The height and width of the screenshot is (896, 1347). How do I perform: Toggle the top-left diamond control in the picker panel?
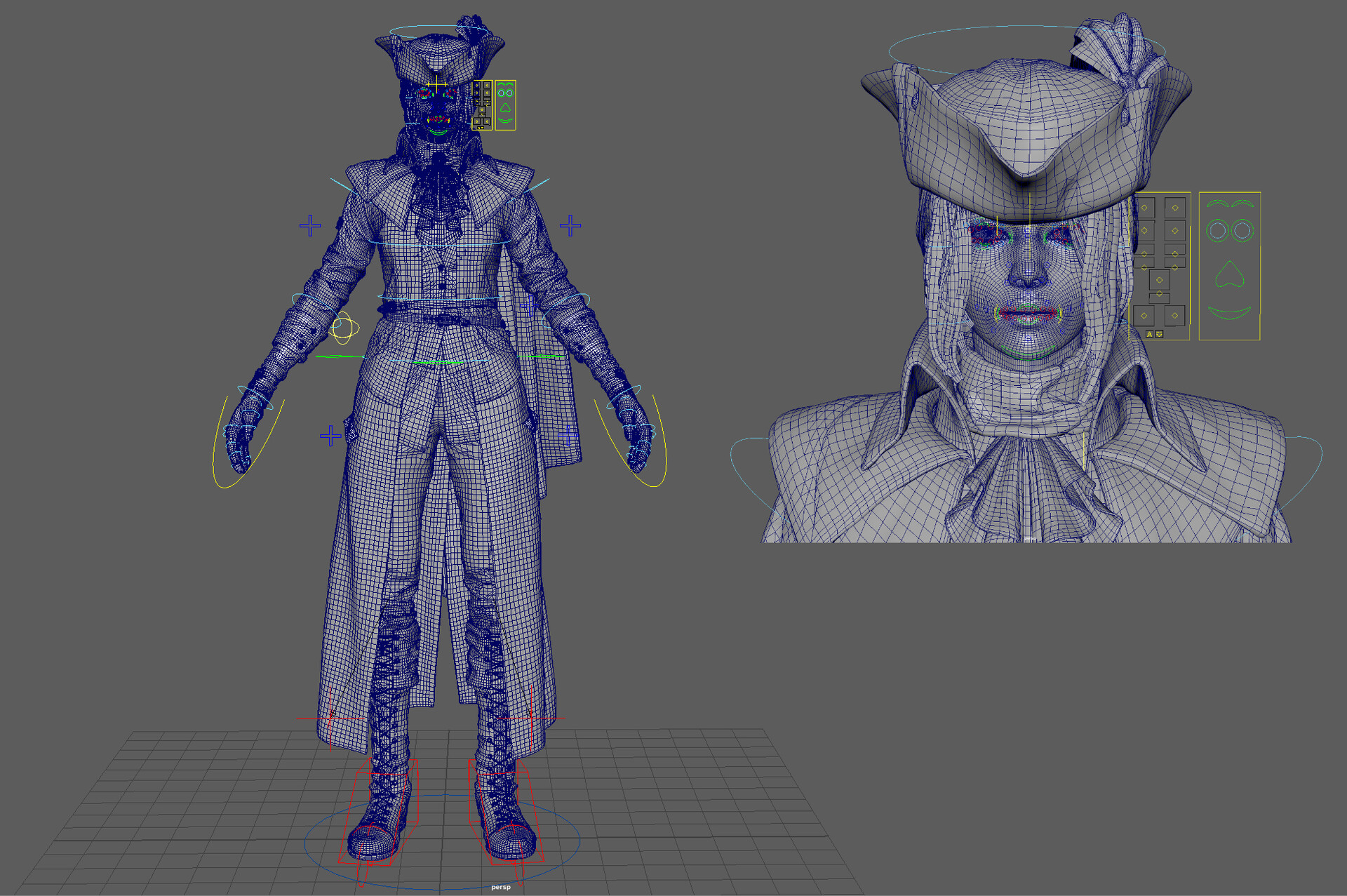[1145, 207]
